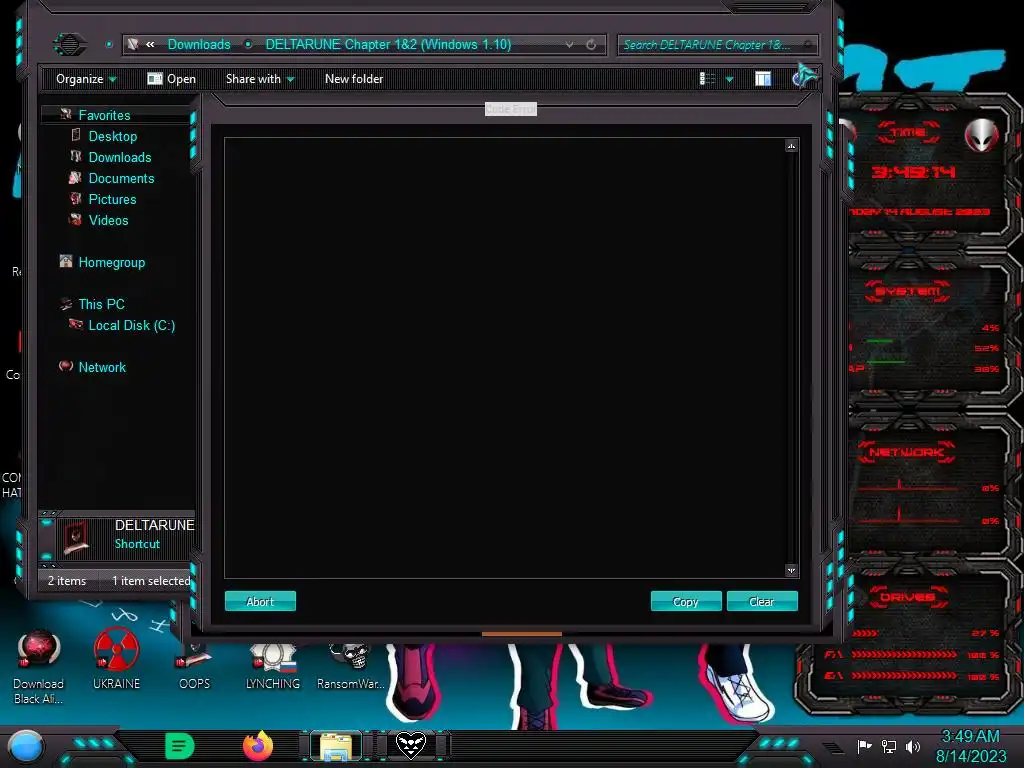This screenshot has height=768, width=1024.
Task: Click the NETWORK gadget header
Action: coord(906,452)
